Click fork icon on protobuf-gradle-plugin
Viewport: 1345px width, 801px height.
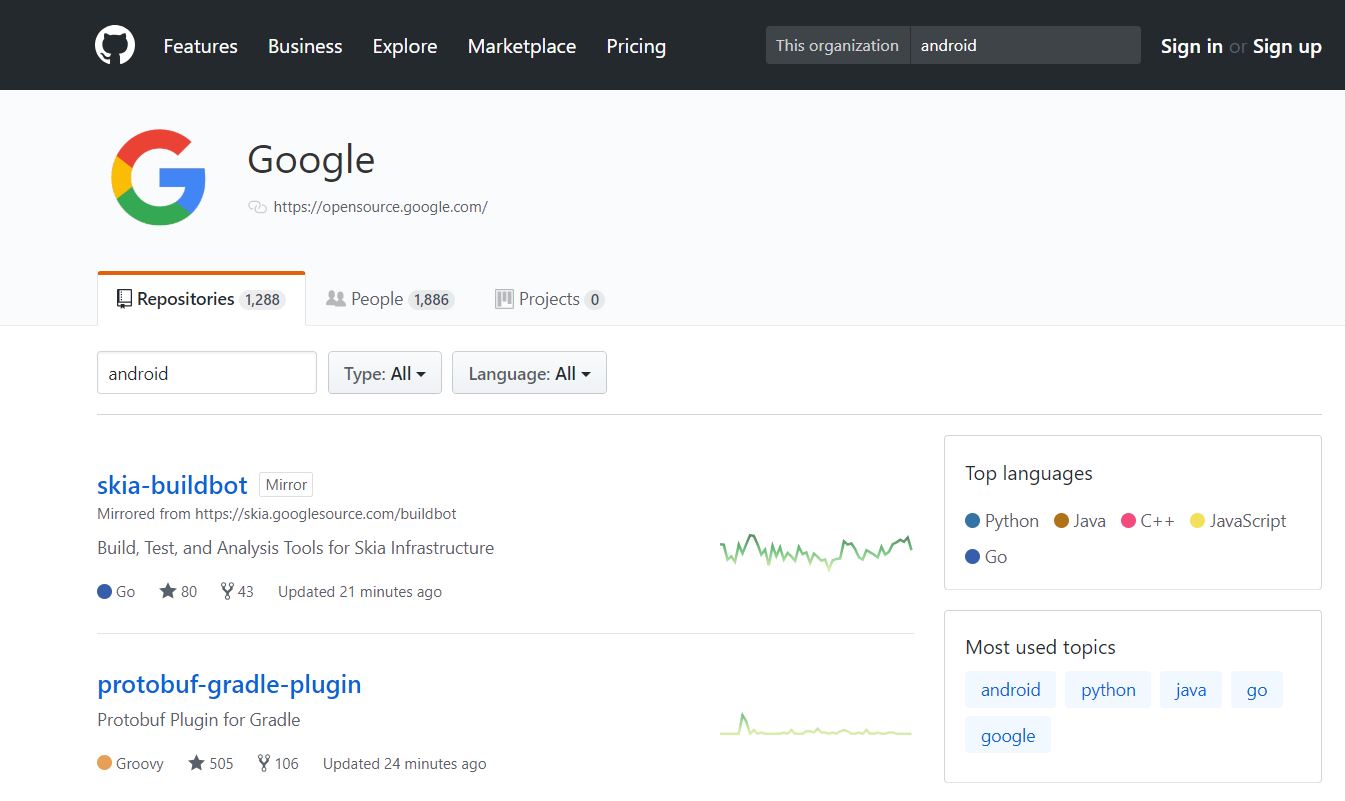(264, 763)
